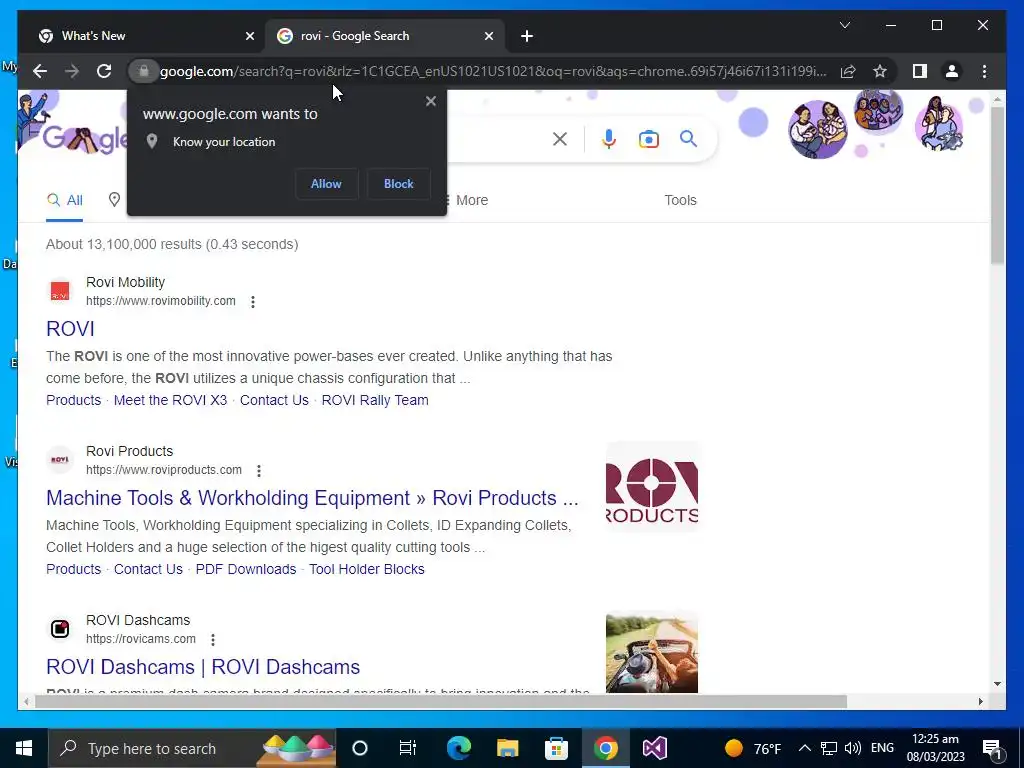Open the Tools search option

point(680,200)
